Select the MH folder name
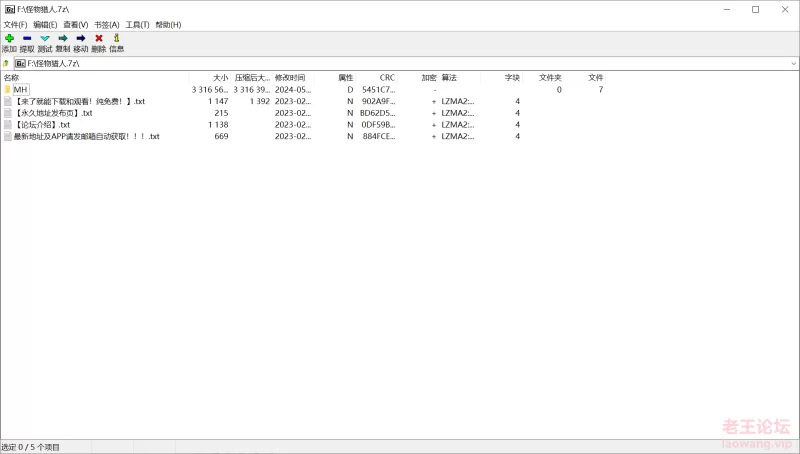 click(x=20, y=89)
